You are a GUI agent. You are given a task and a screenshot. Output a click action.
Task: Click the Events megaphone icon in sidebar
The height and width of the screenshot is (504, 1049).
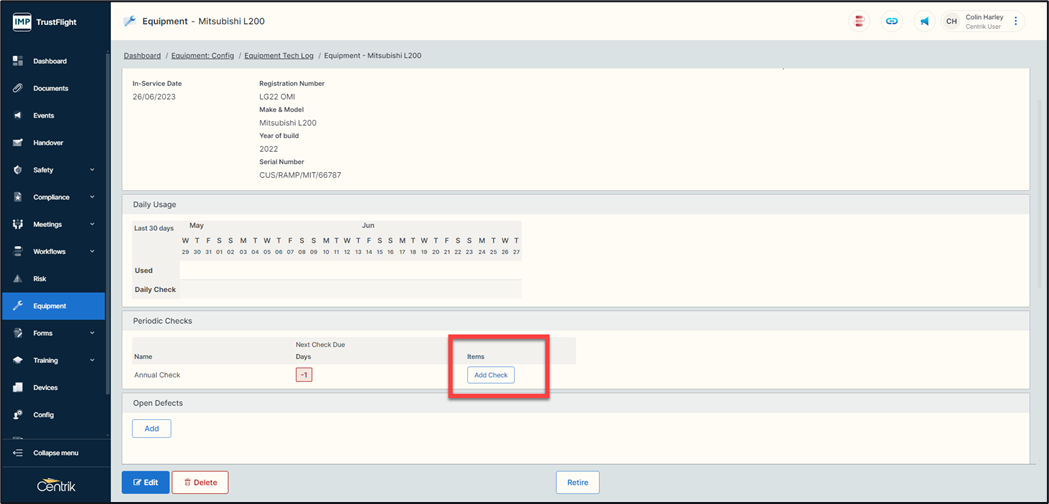coord(18,116)
